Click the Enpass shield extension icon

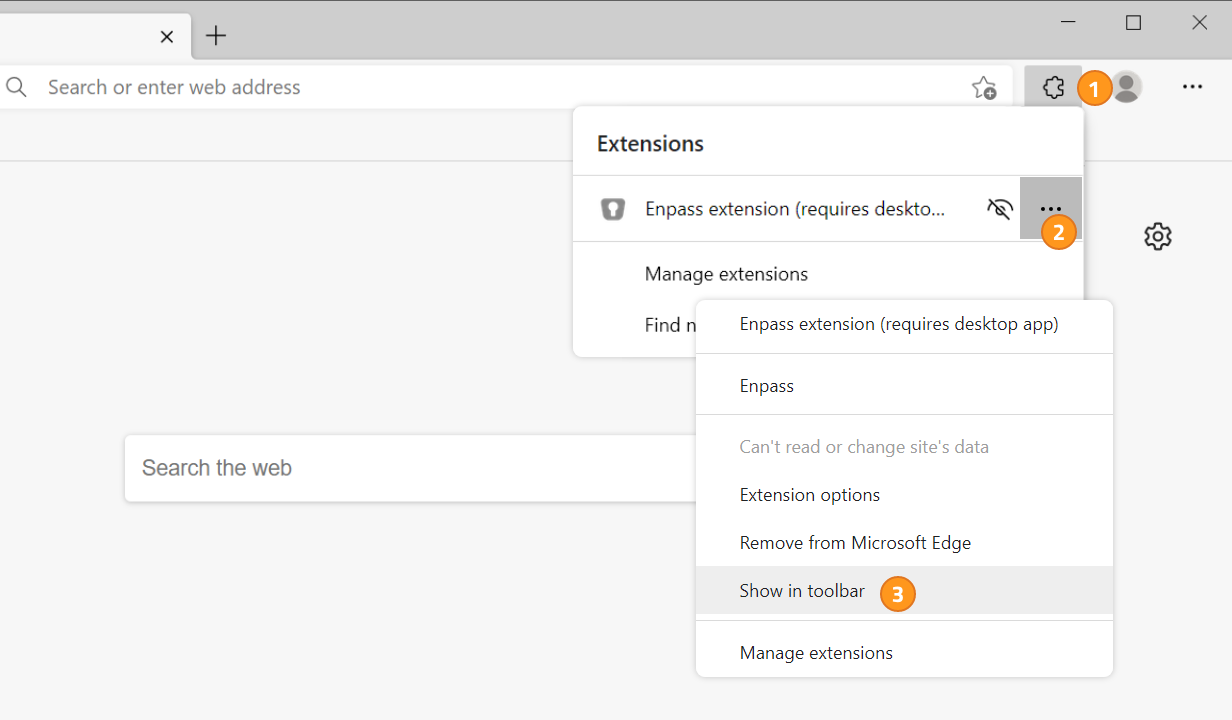pyautogui.click(x=612, y=209)
